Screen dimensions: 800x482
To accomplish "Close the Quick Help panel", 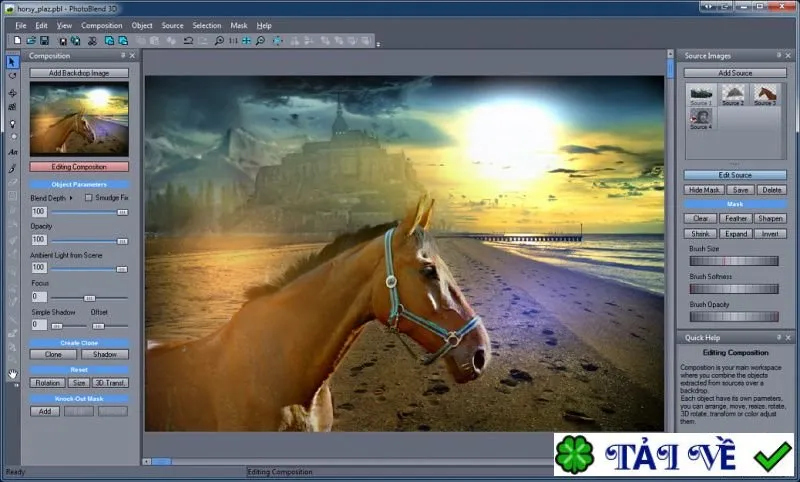I will pos(788,337).
